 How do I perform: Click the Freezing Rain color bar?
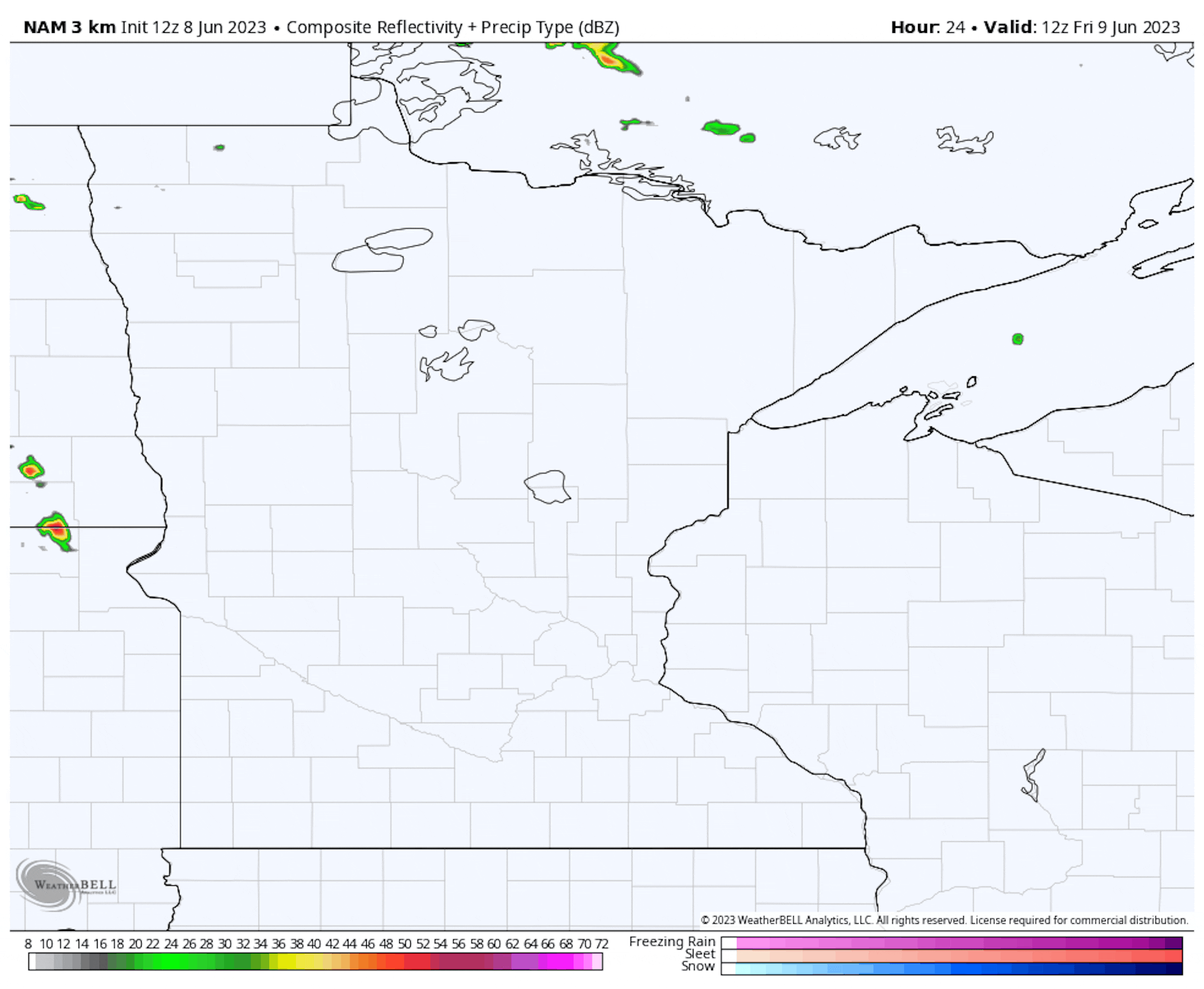[x=951, y=943]
